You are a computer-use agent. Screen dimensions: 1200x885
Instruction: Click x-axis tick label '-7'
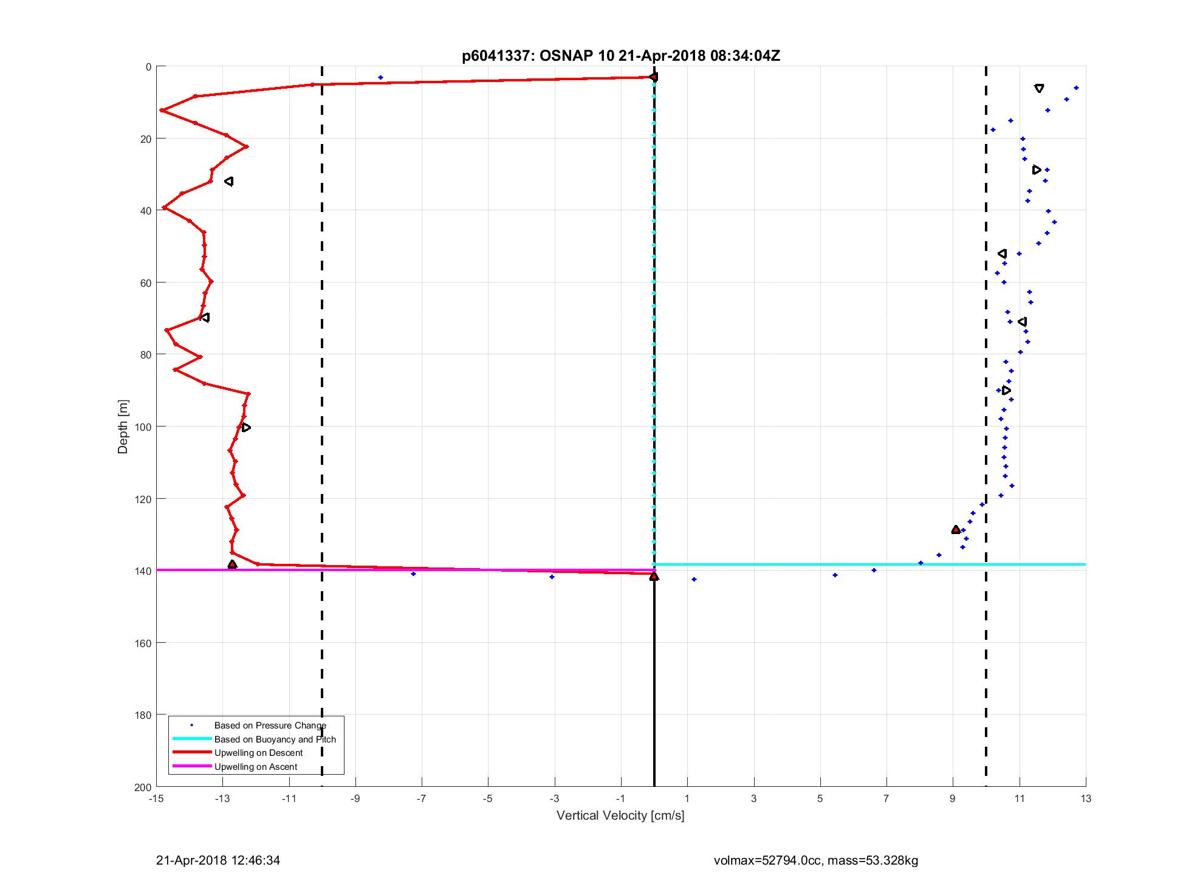421,799
